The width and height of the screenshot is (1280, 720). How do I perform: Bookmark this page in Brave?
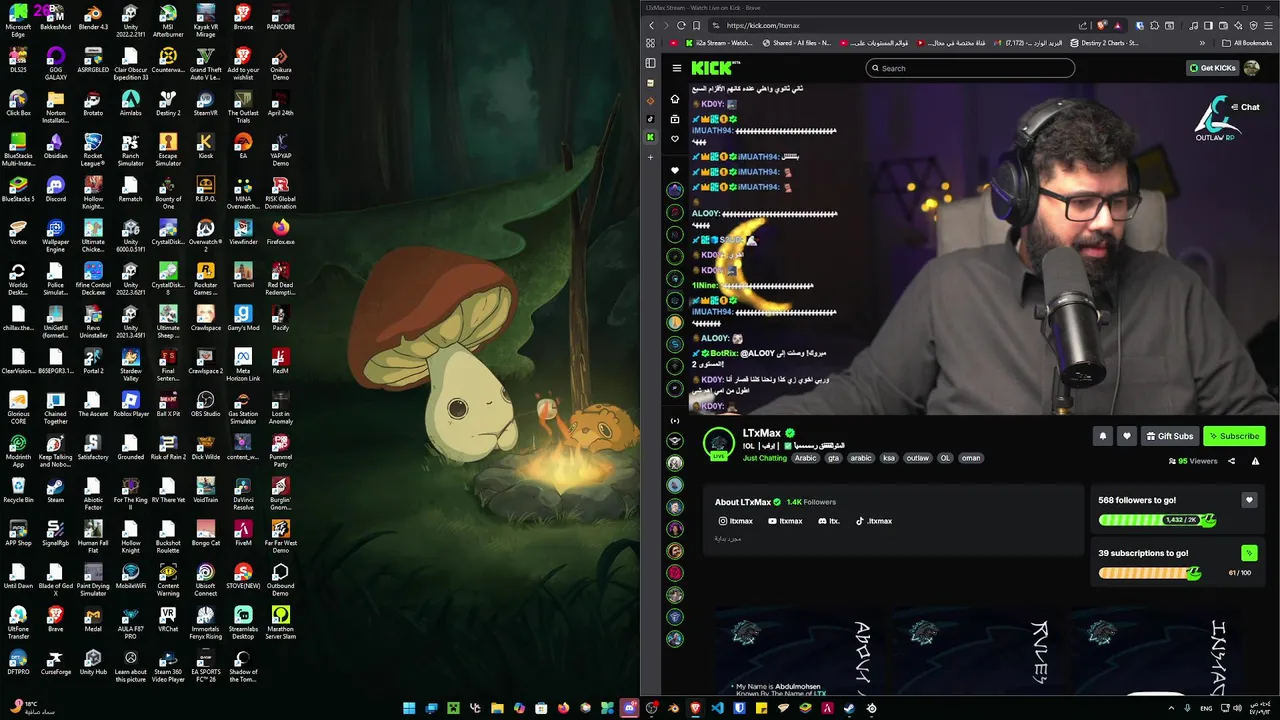[697, 25]
